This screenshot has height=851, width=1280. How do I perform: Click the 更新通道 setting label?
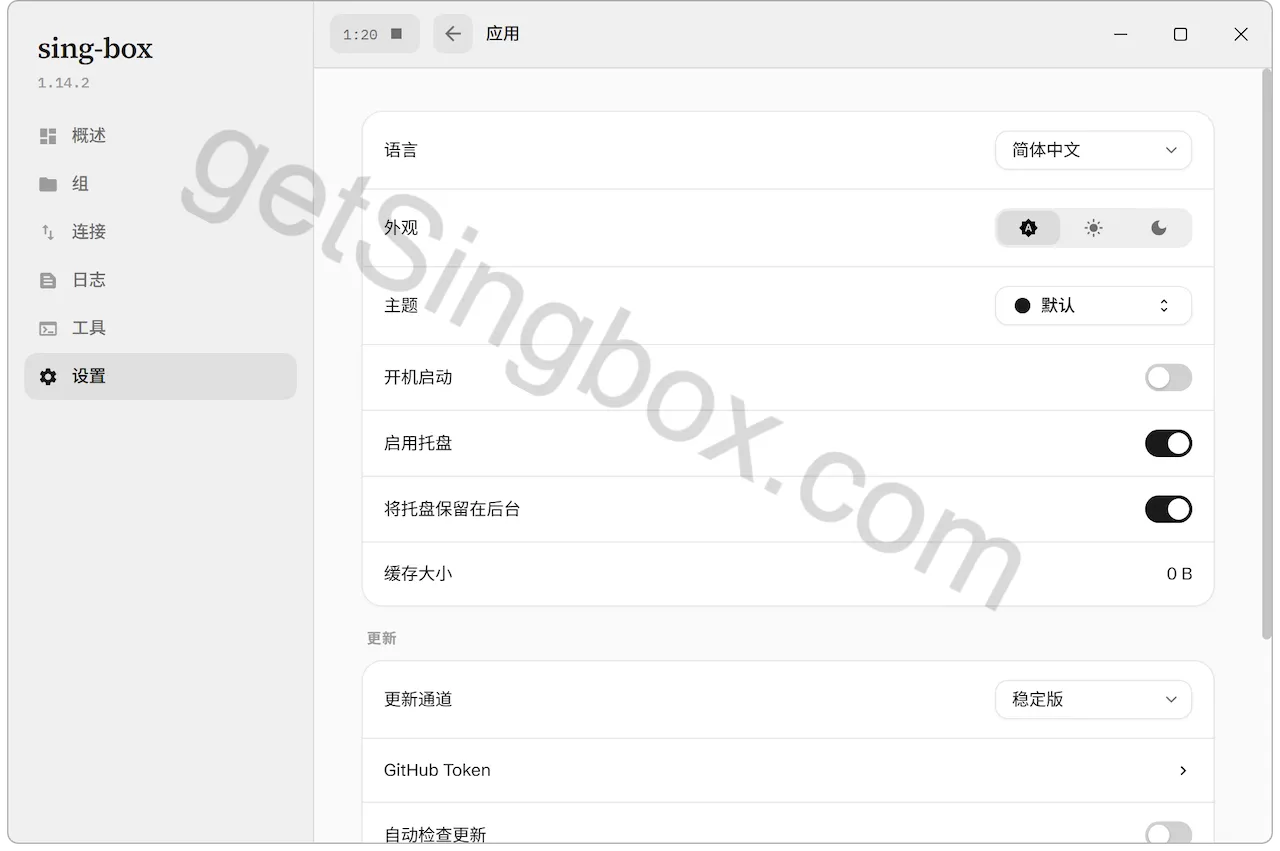418,700
